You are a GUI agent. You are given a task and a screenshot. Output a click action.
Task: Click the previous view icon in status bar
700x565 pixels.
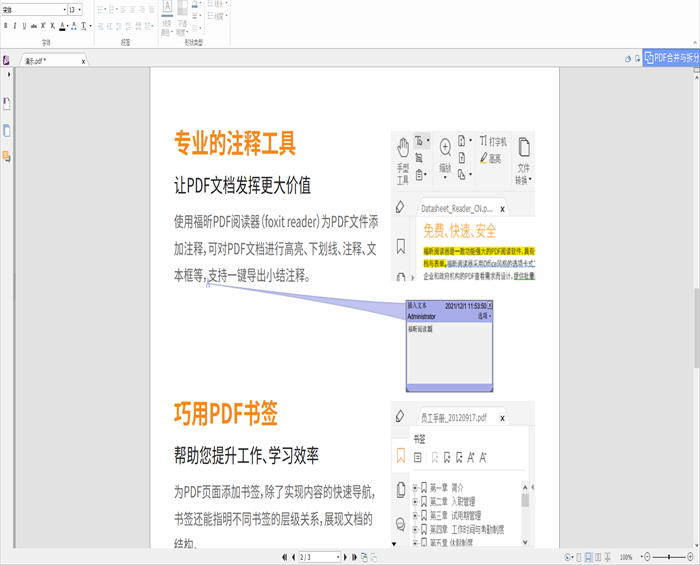click(364, 557)
